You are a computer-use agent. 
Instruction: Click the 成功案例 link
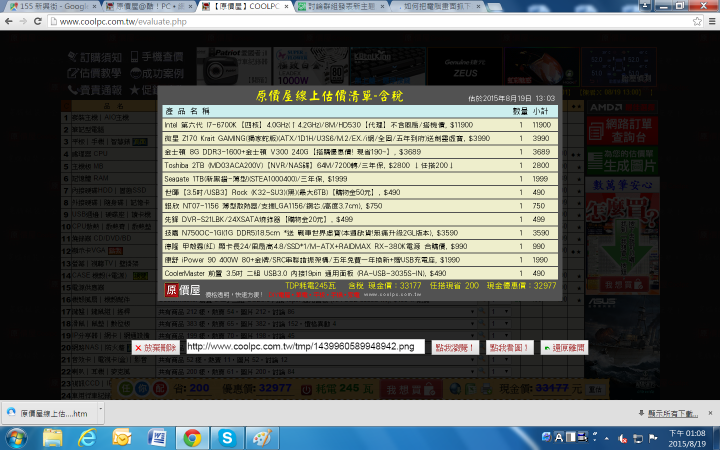click(x=157, y=73)
